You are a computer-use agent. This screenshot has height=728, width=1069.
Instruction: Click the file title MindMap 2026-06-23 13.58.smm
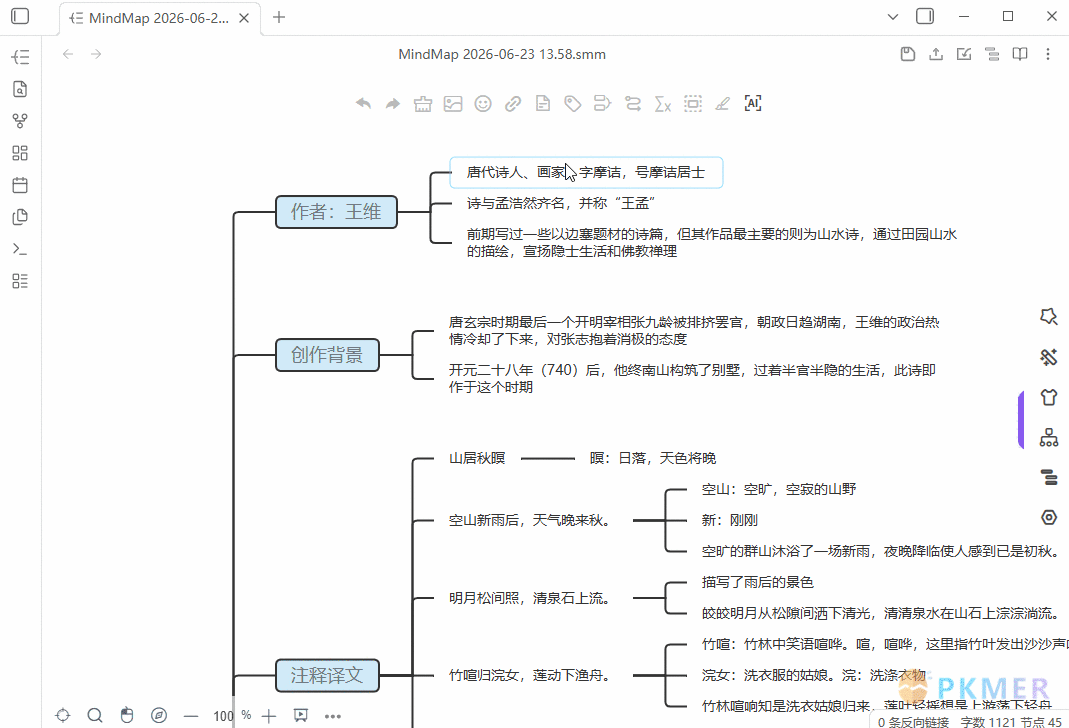(x=502, y=54)
